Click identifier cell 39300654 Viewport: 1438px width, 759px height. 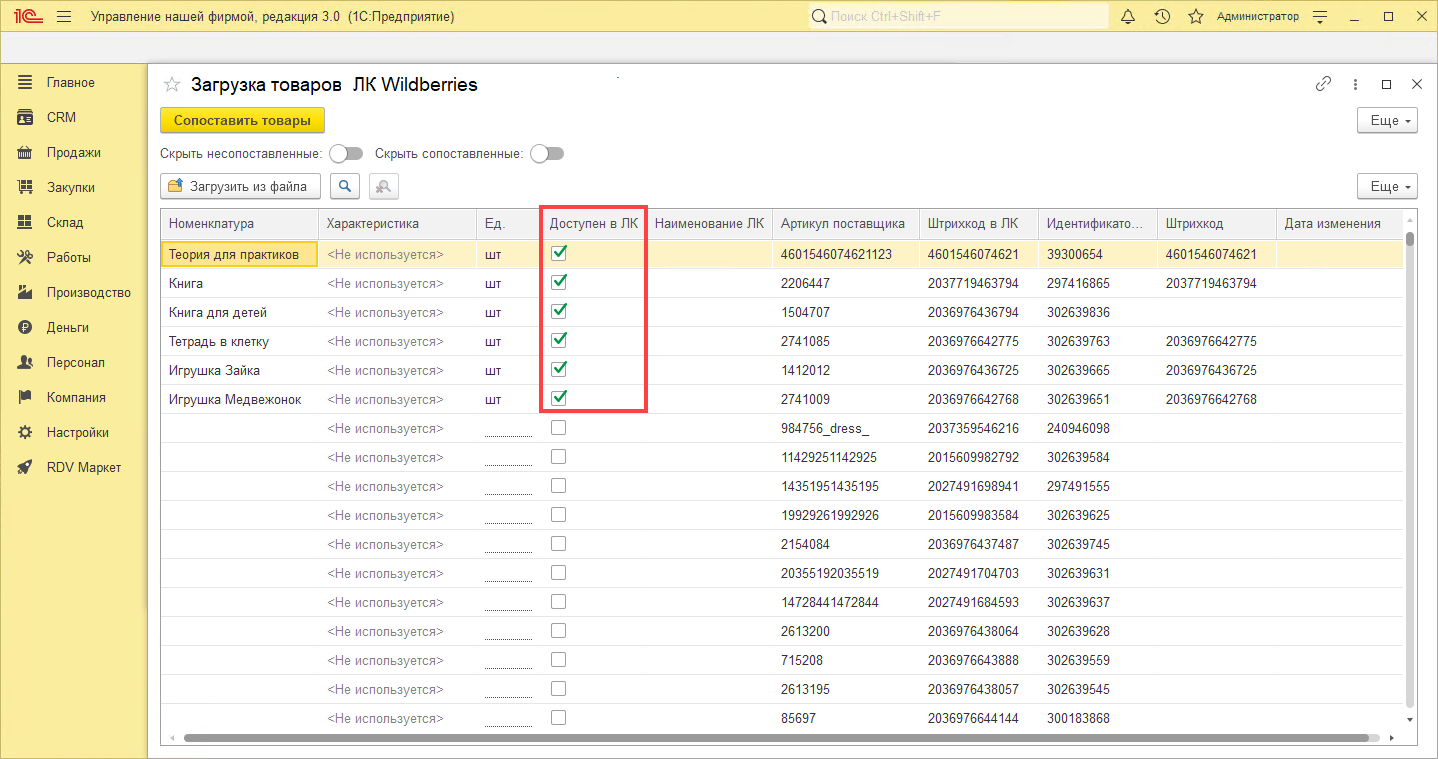(x=1097, y=254)
